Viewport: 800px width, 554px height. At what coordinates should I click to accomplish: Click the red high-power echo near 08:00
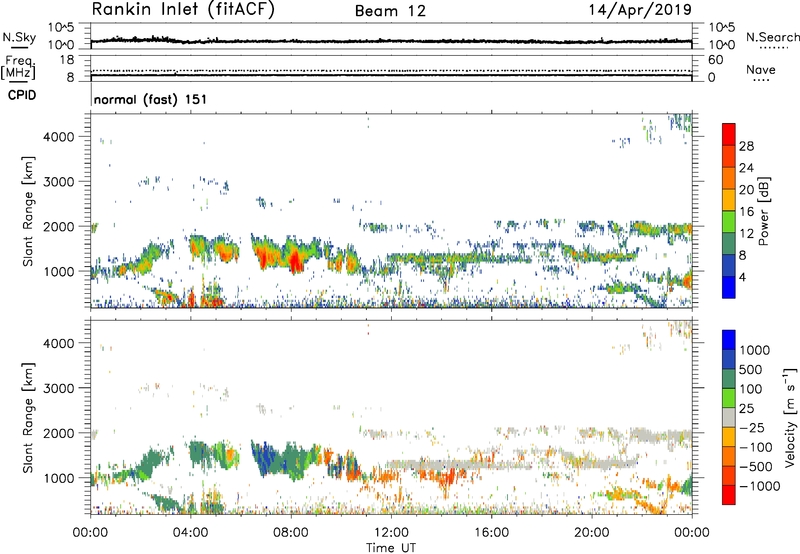tap(295, 262)
